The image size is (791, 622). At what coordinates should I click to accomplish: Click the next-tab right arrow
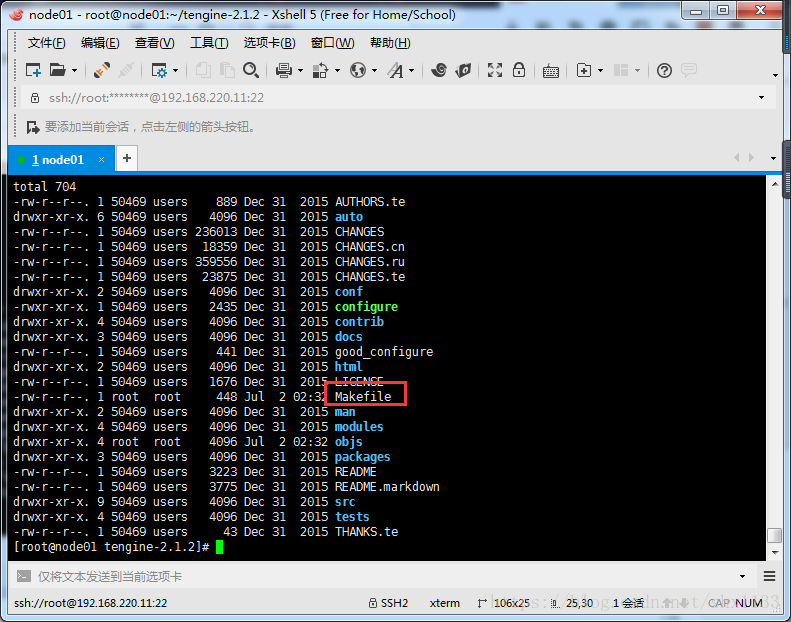click(x=752, y=158)
